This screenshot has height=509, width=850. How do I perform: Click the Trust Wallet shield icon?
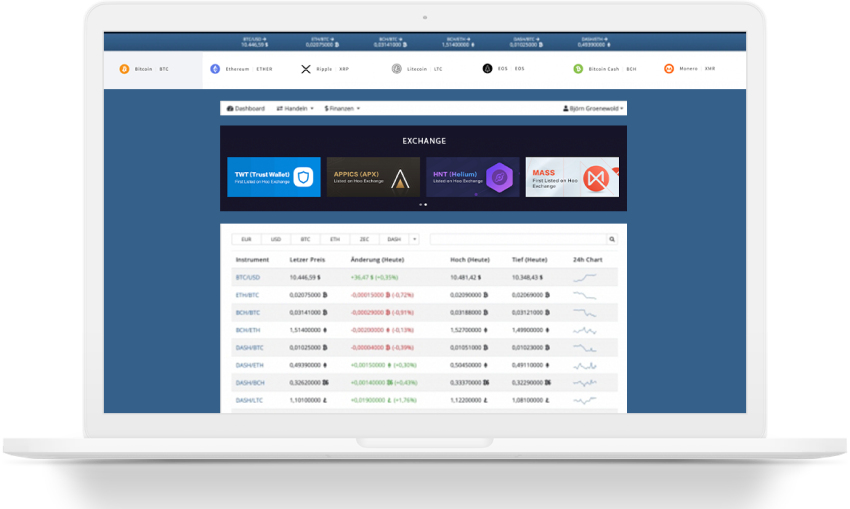click(304, 177)
